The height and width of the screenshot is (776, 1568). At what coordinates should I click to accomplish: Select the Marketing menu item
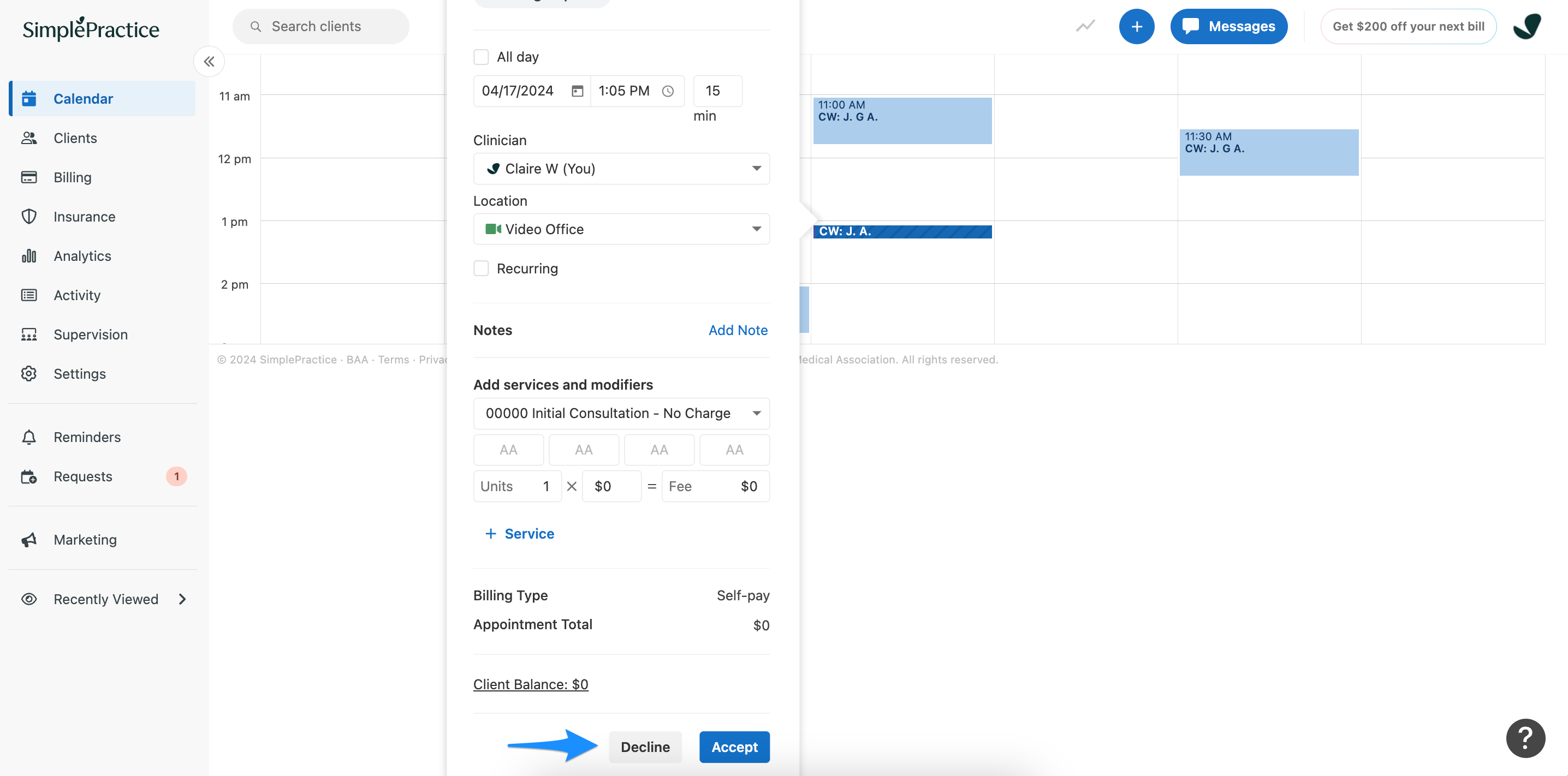85,539
